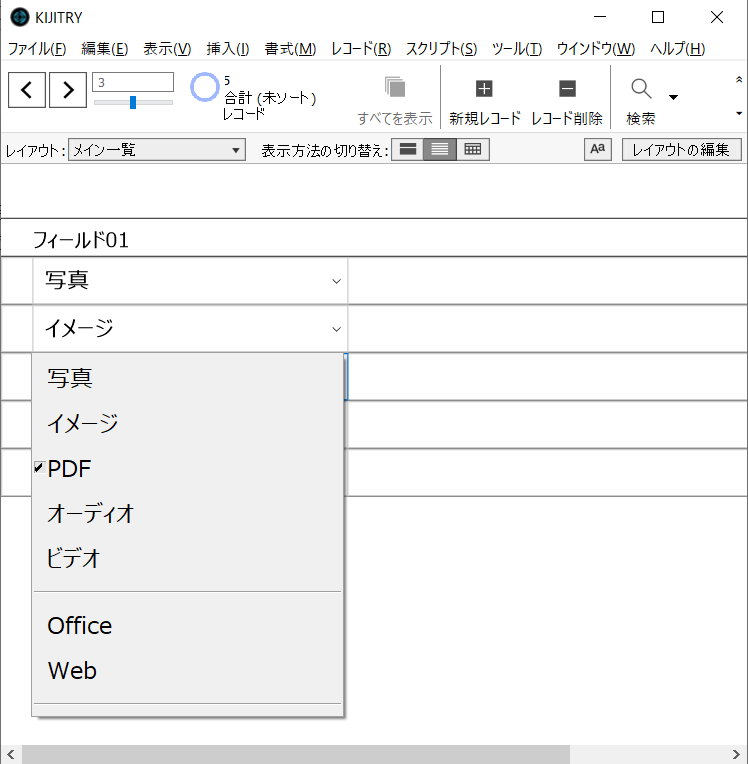This screenshot has height=764, width=748.
Task: Go to the previous record arrow
Action: (27, 90)
